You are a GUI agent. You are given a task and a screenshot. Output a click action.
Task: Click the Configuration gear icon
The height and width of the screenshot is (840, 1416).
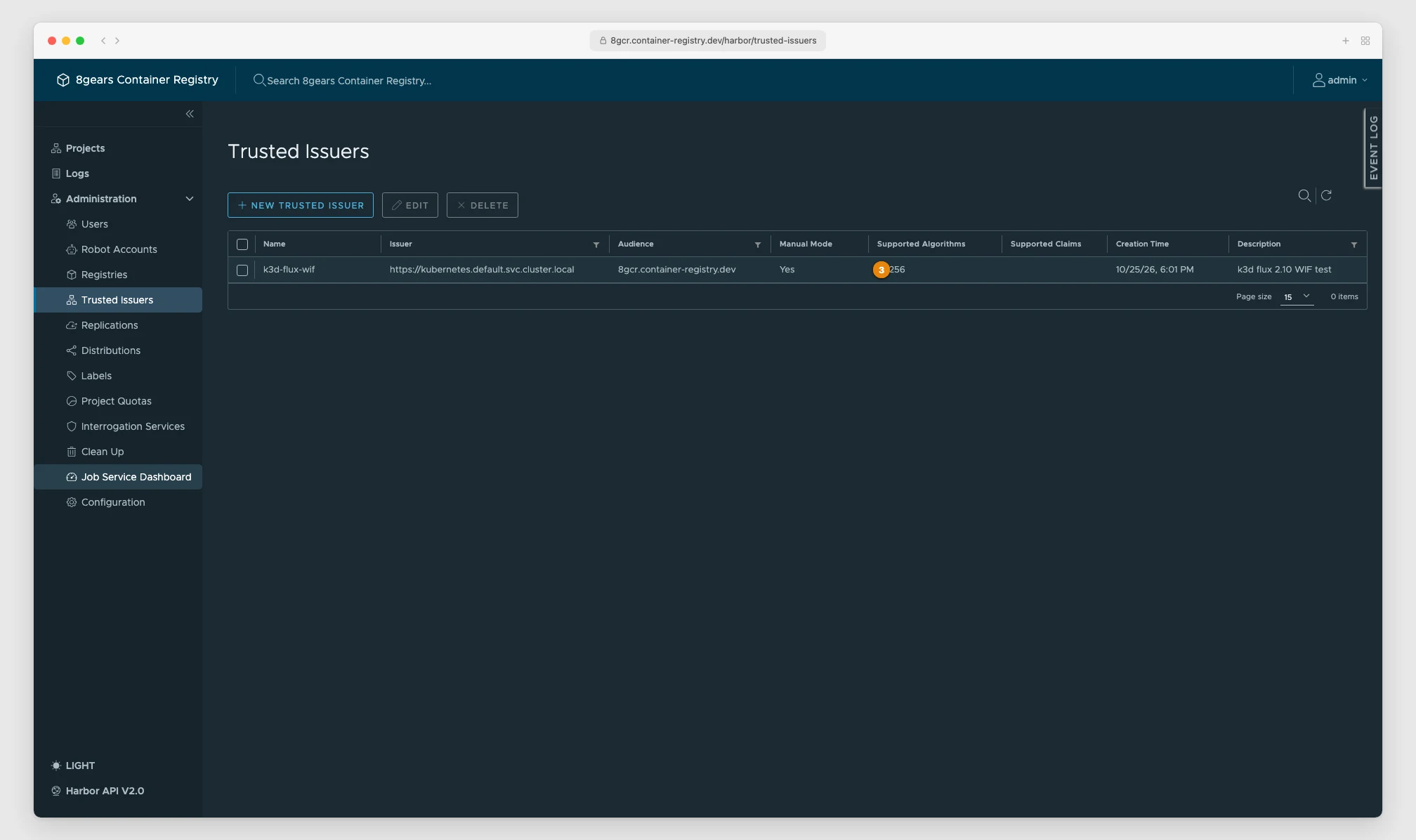click(72, 502)
